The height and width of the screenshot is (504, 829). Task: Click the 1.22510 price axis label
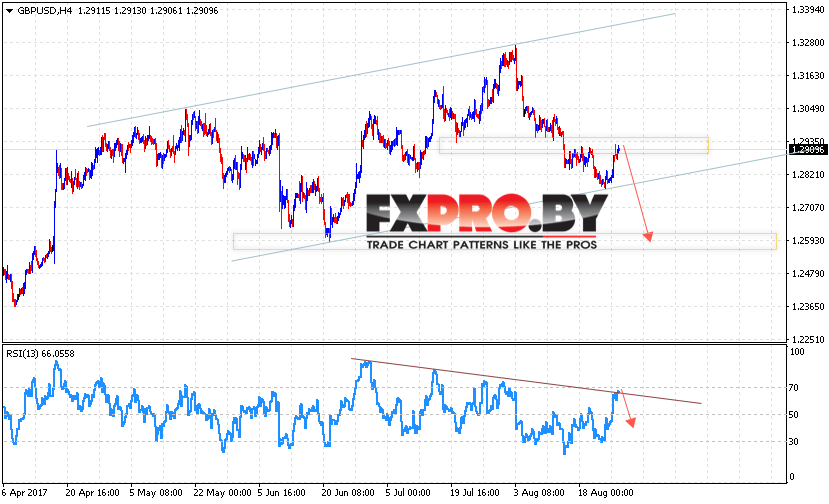point(808,340)
